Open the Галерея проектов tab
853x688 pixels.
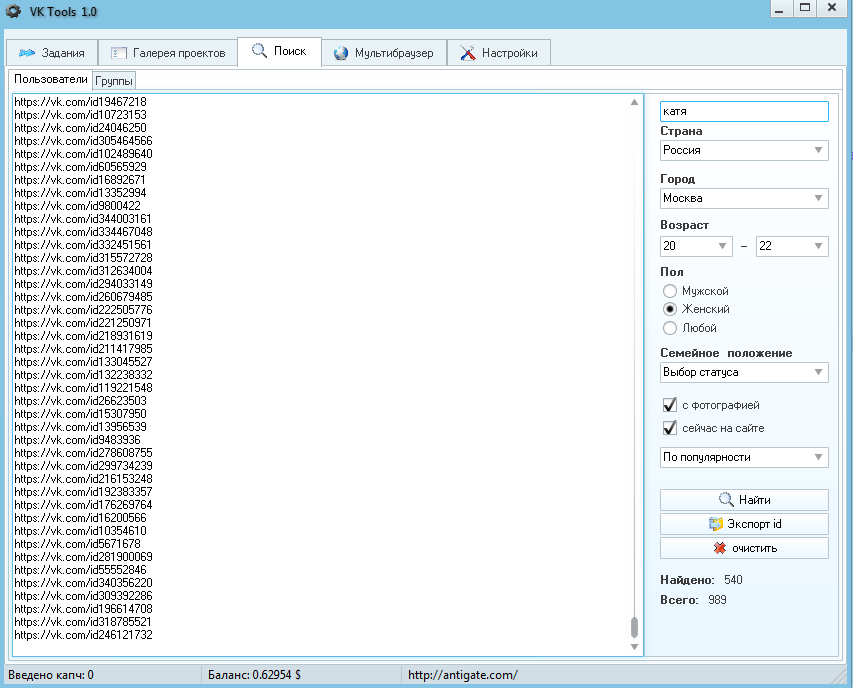click(x=168, y=53)
